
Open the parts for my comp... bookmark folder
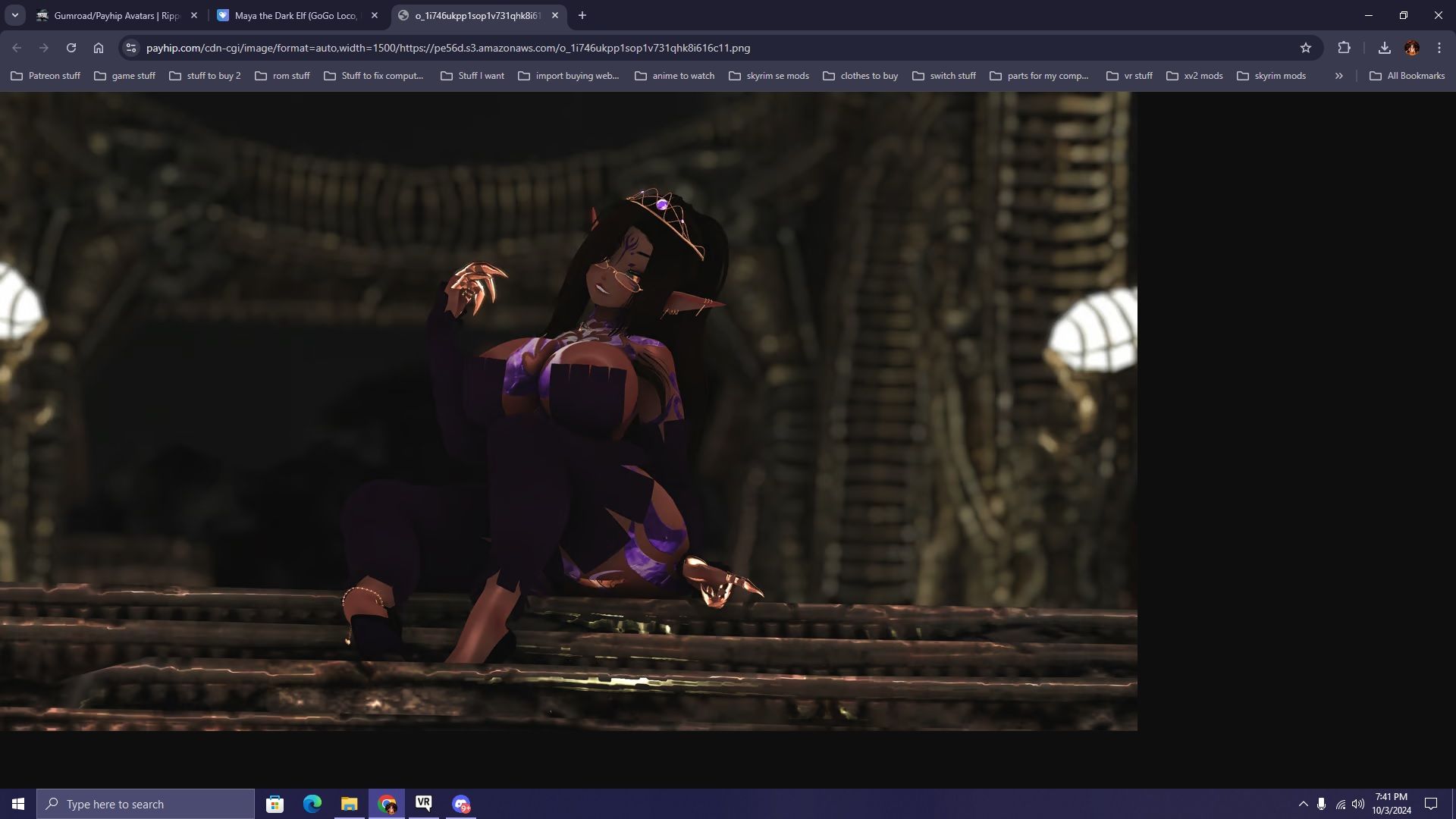(x=1039, y=76)
